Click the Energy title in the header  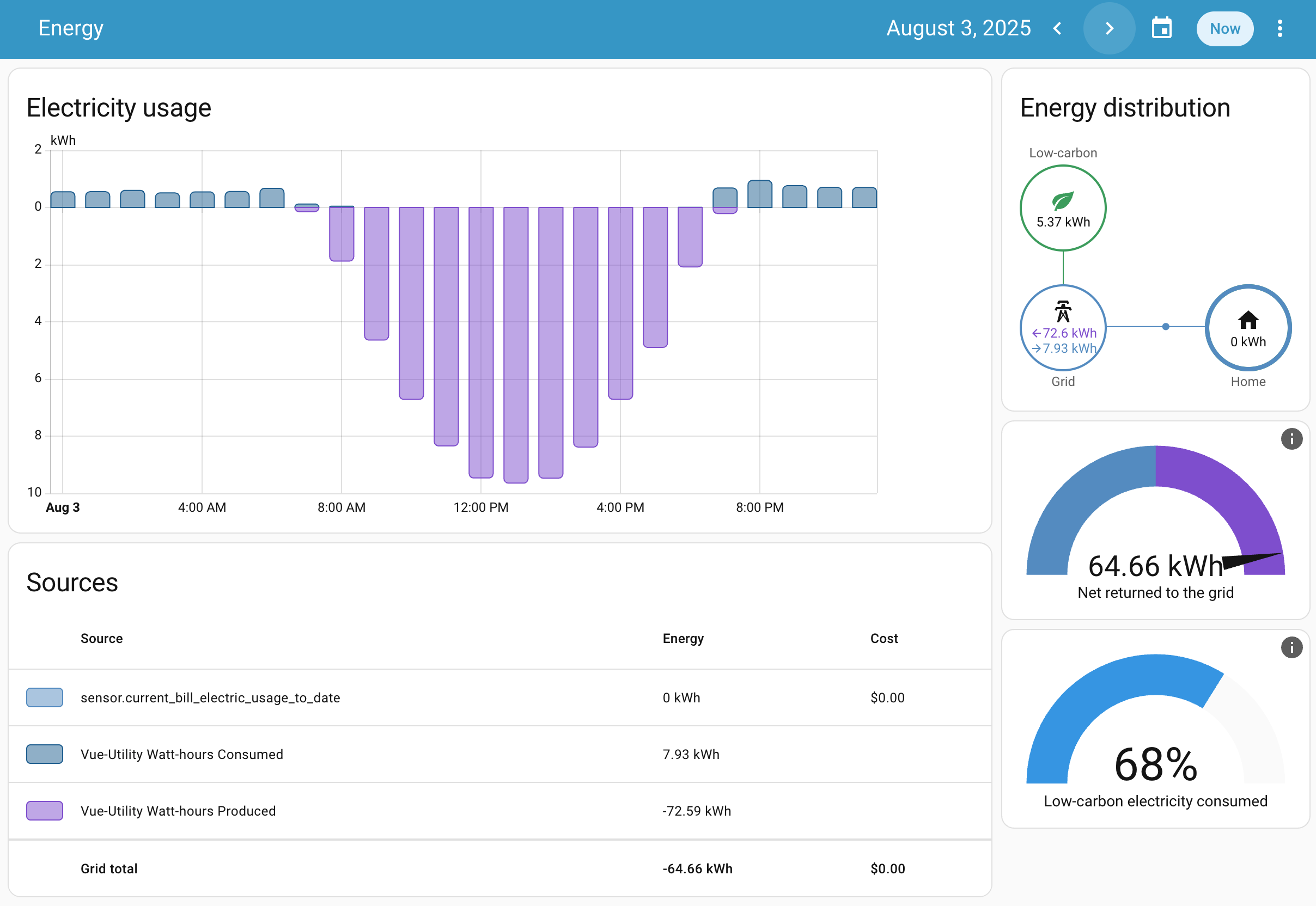point(70,28)
